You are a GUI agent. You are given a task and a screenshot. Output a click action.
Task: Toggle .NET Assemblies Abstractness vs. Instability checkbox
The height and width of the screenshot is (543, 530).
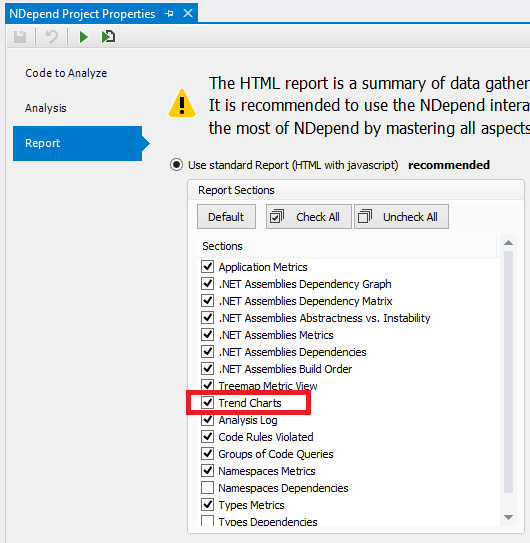click(x=207, y=318)
